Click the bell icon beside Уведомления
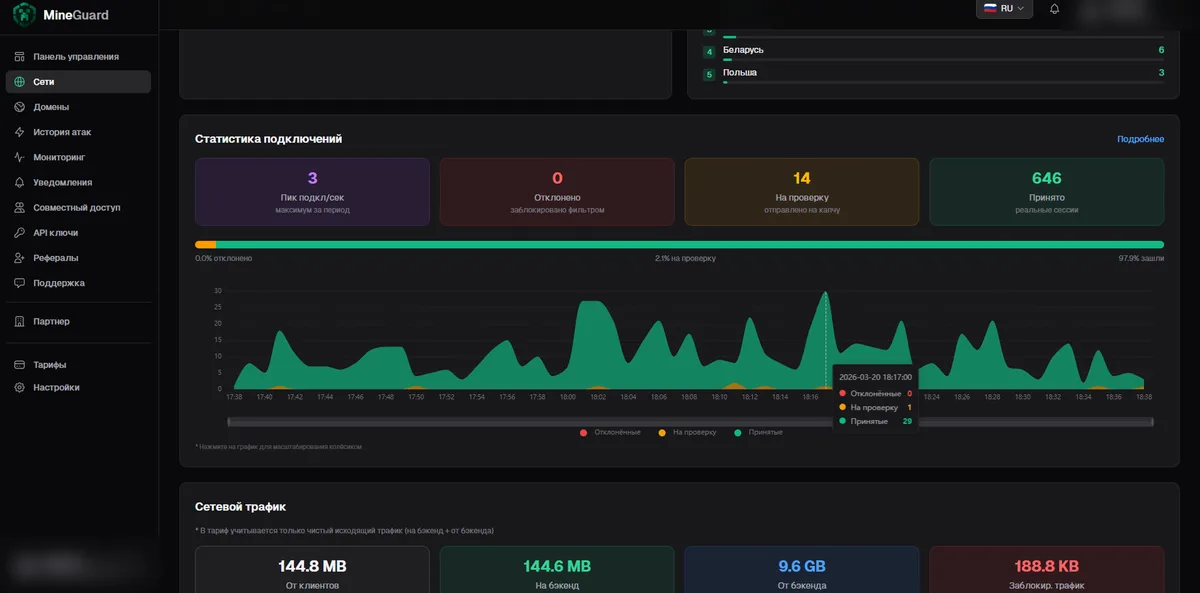 click(20, 182)
